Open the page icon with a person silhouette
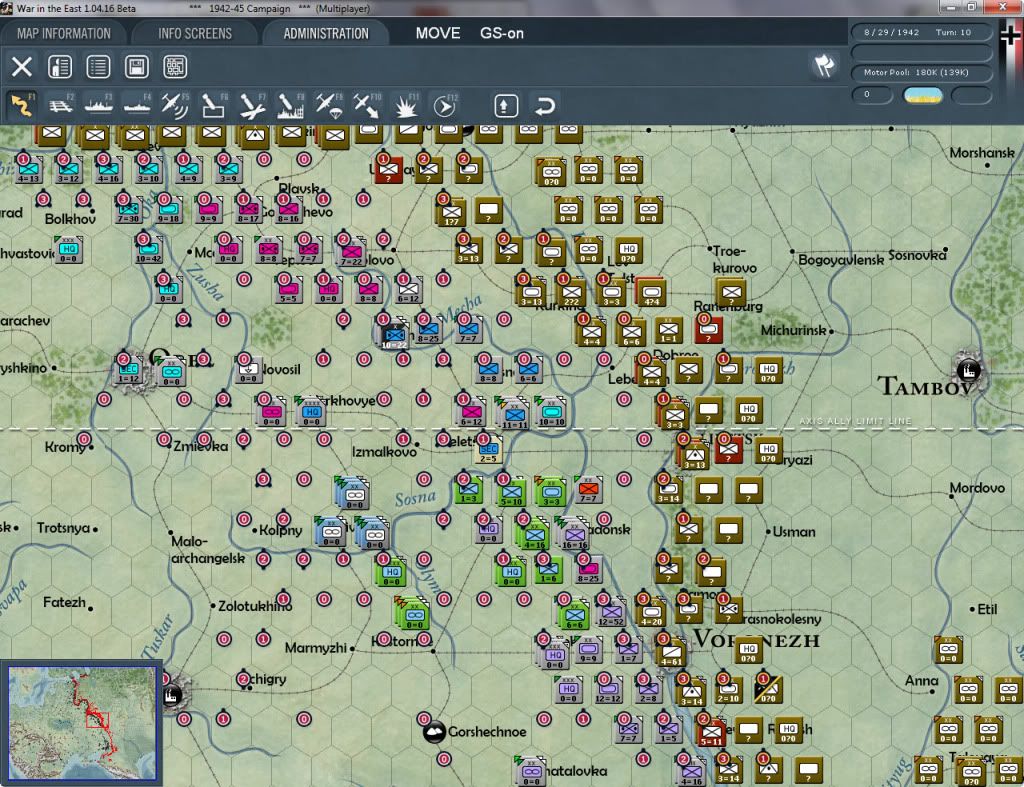This screenshot has width=1024, height=787. (60, 67)
